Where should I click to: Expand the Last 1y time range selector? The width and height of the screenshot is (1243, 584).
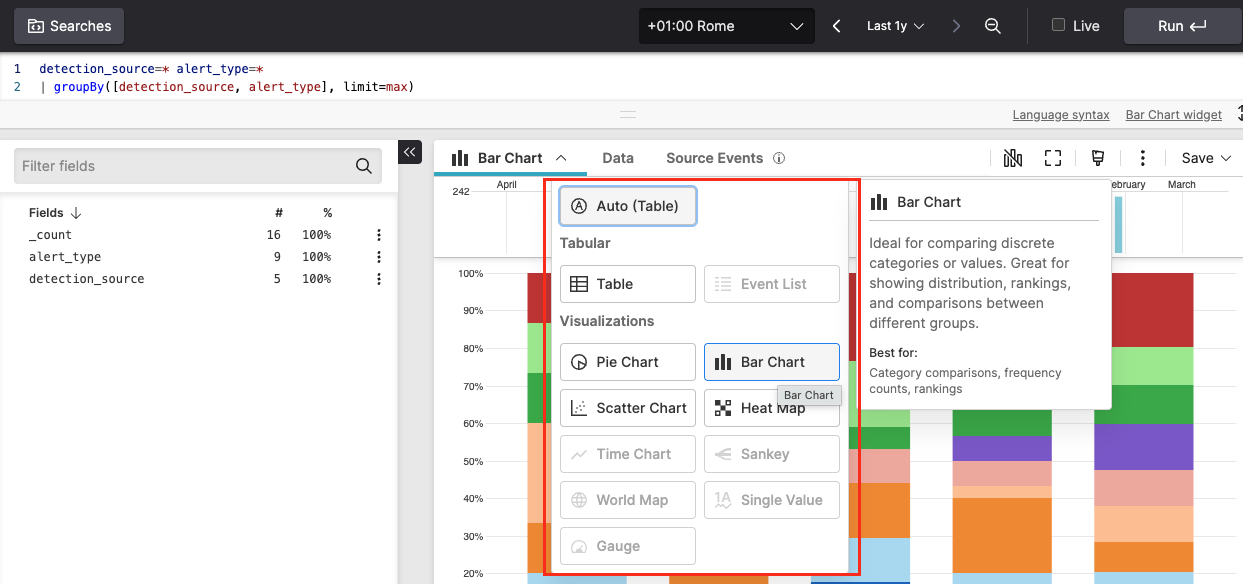[x=895, y=26]
